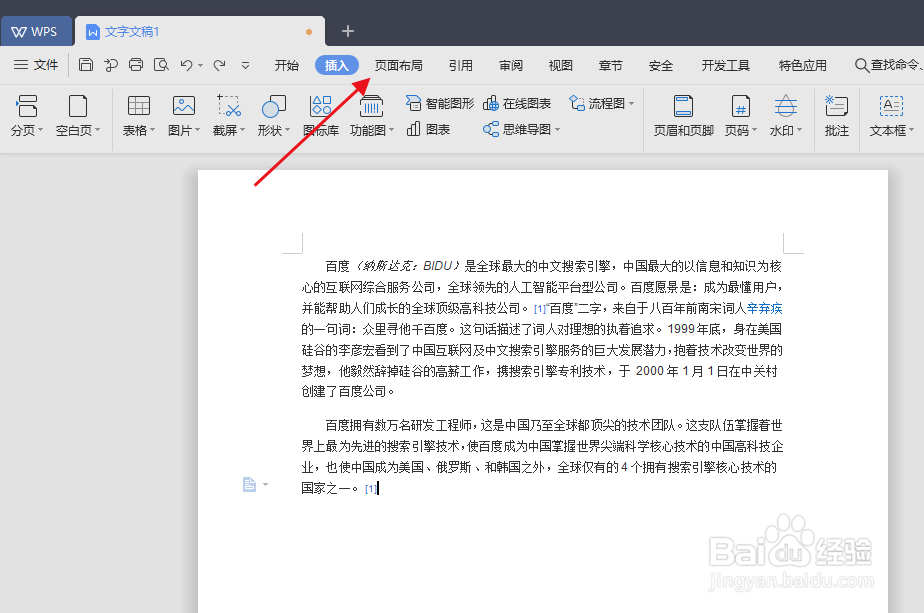Click the WPS home tab
The height and width of the screenshot is (613, 924).
[x=36, y=31]
